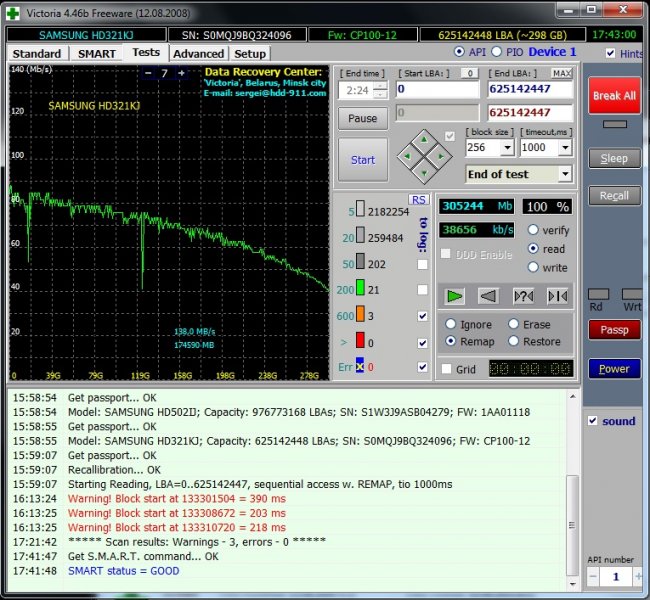The height and width of the screenshot is (600, 650).
Task: Select the verify test mode
Action: [533, 230]
